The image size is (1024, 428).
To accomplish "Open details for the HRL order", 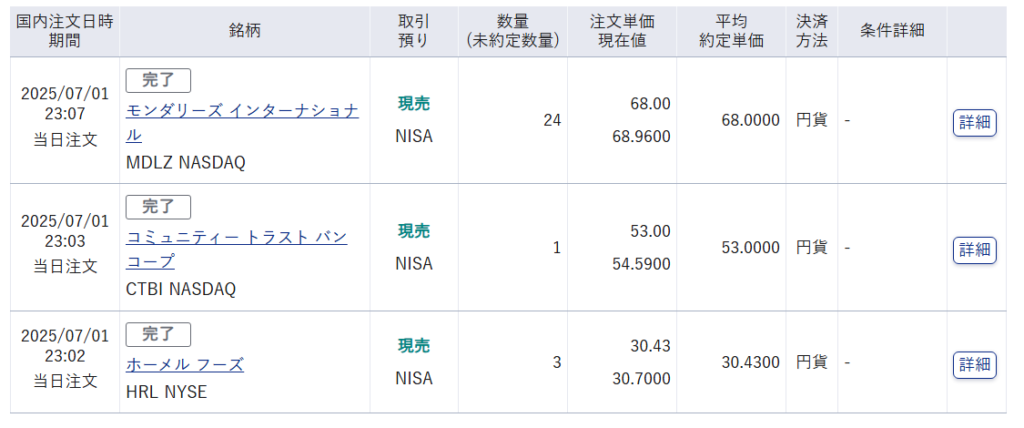I will click(x=974, y=365).
